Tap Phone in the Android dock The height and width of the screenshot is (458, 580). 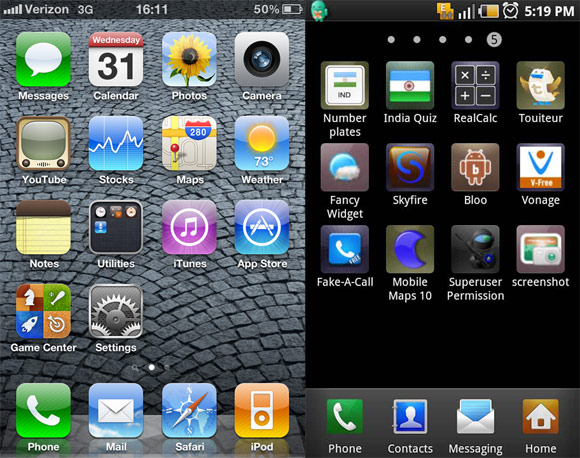(345, 417)
